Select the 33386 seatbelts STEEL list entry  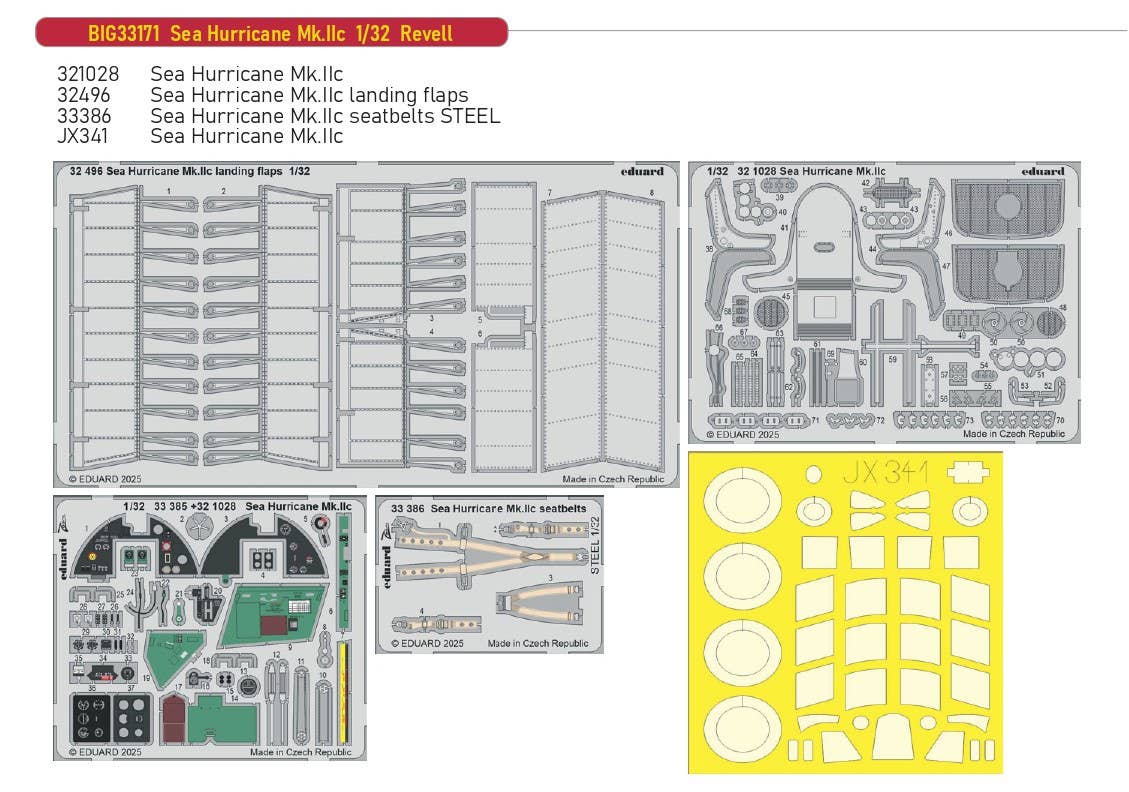click(x=279, y=116)
